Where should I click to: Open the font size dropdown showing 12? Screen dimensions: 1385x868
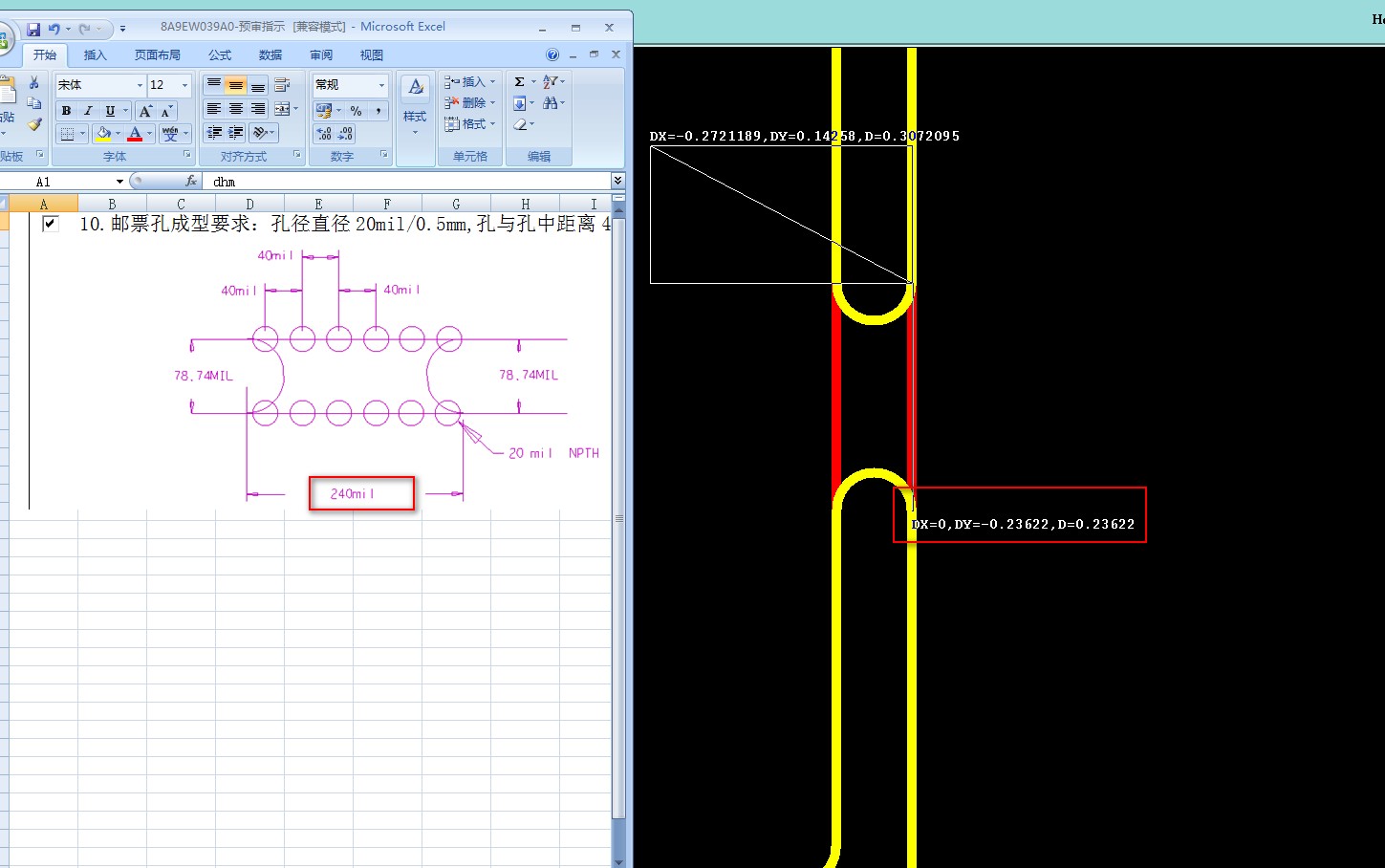tap(184, 85)
